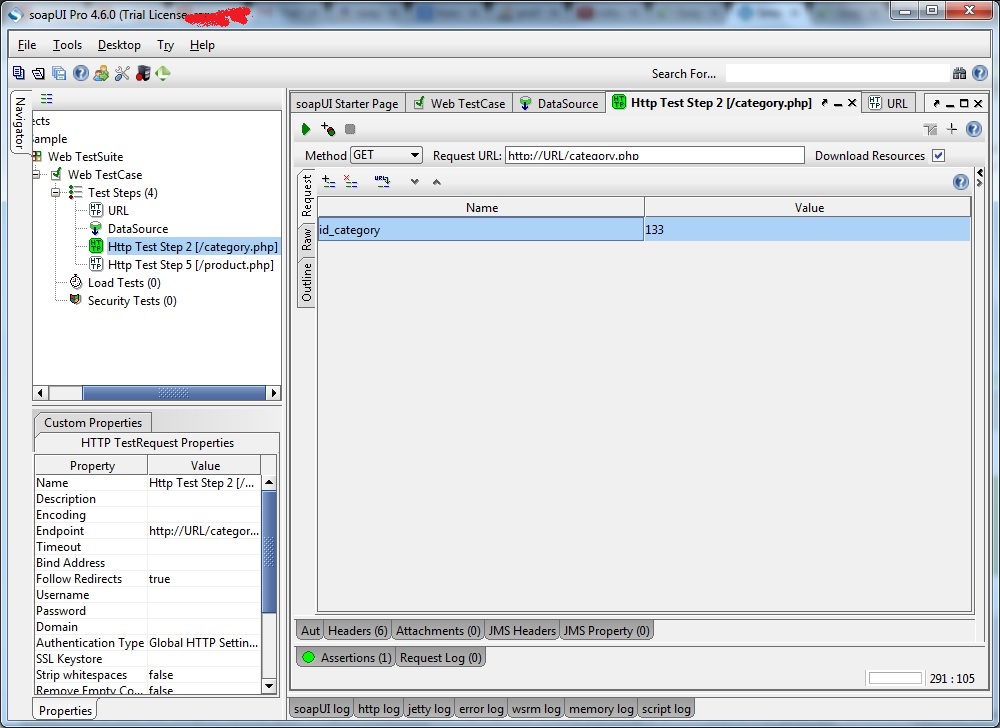Switch to the DataSource editor tab
Screen dimensions: 1000x728
click(x=559, y=103)
